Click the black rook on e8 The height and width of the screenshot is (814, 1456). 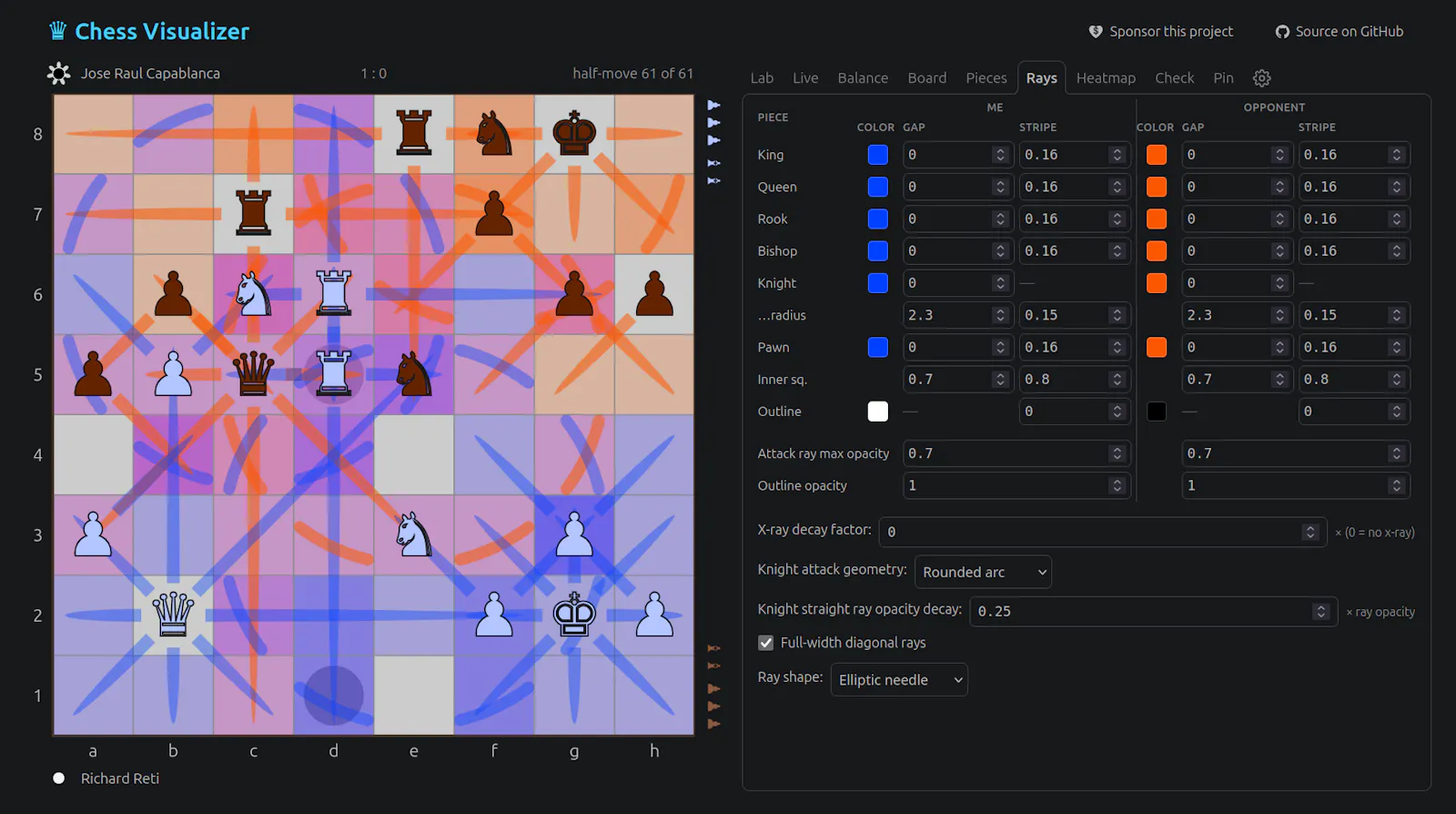[x=414, y=134]
